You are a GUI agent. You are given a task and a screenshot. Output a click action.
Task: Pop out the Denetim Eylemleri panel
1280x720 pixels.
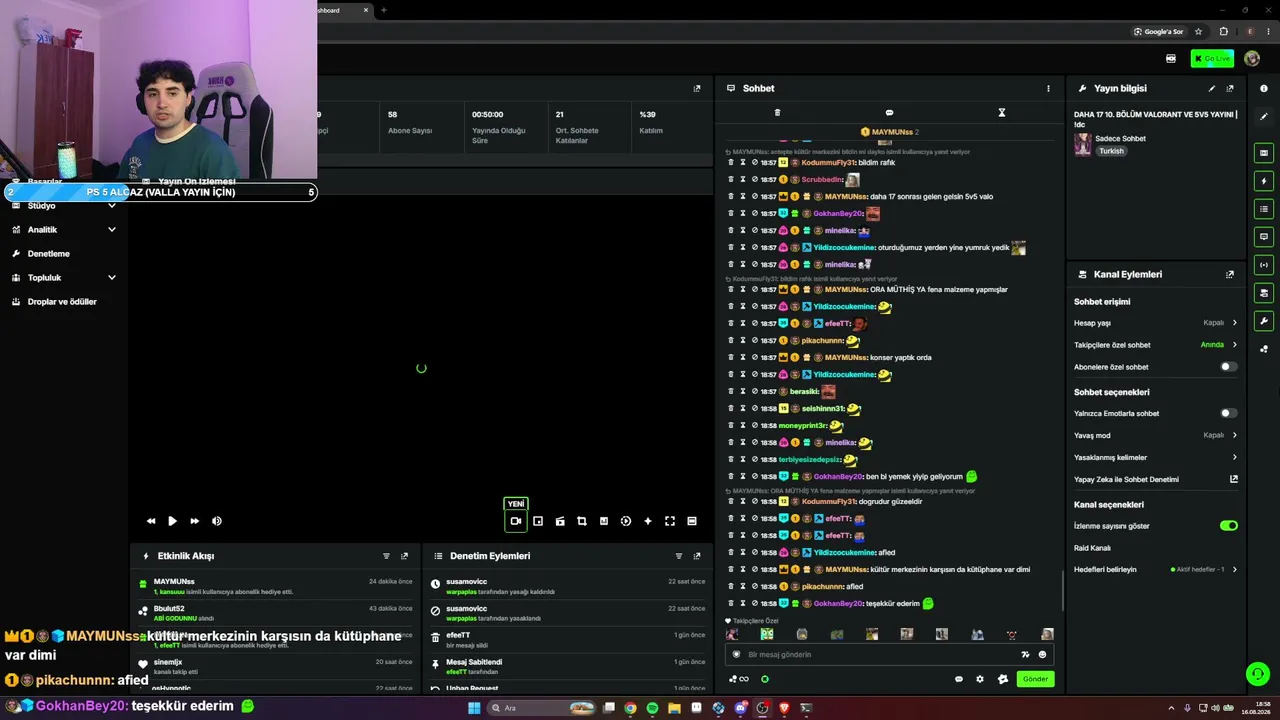pos(697,556)
